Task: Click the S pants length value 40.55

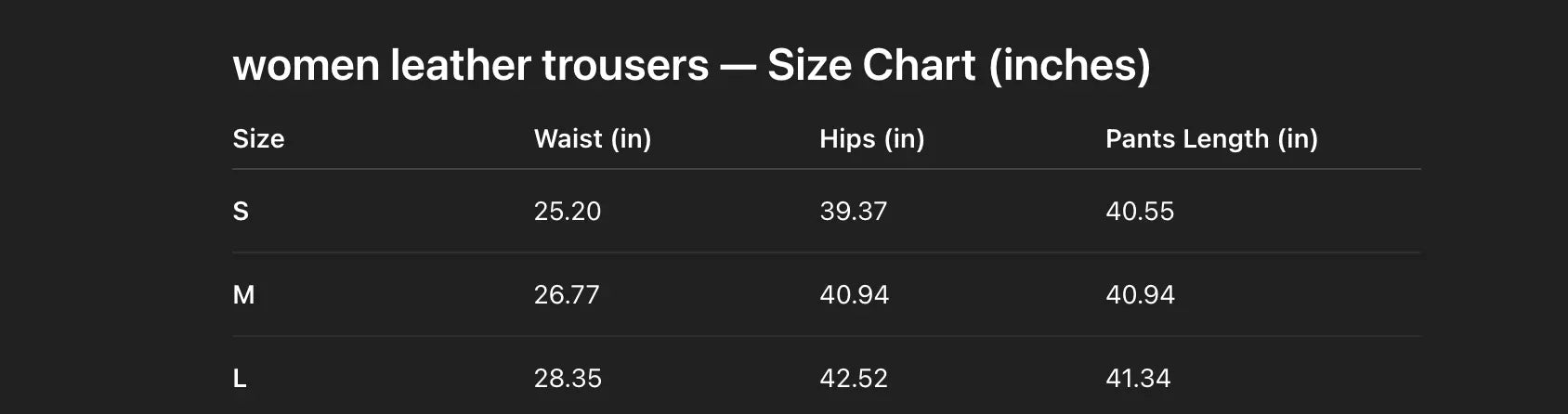Action: click(x=1140, y=212)
